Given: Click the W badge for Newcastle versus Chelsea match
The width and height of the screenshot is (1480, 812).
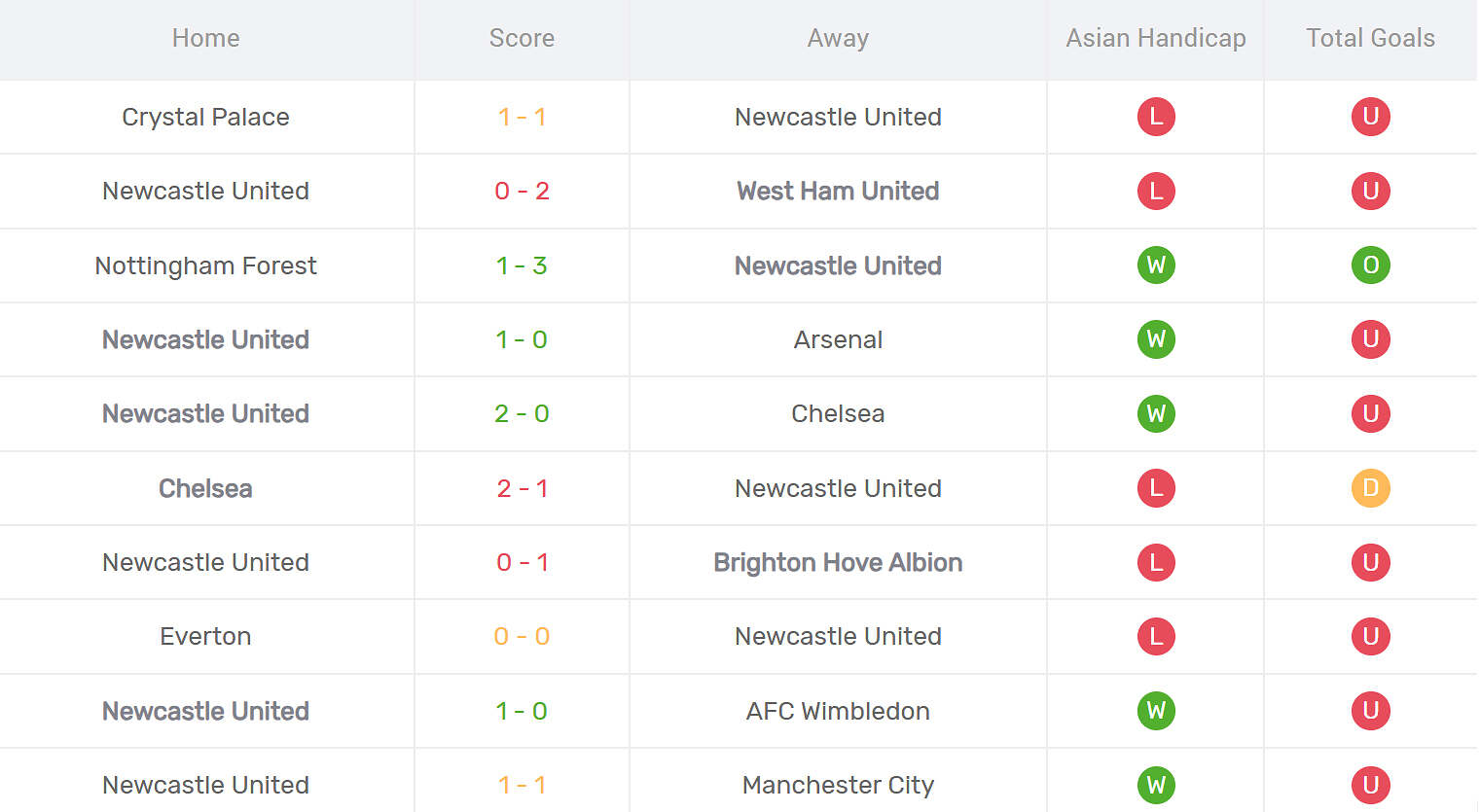Looking at the screenshot, I should [1155, 413].
